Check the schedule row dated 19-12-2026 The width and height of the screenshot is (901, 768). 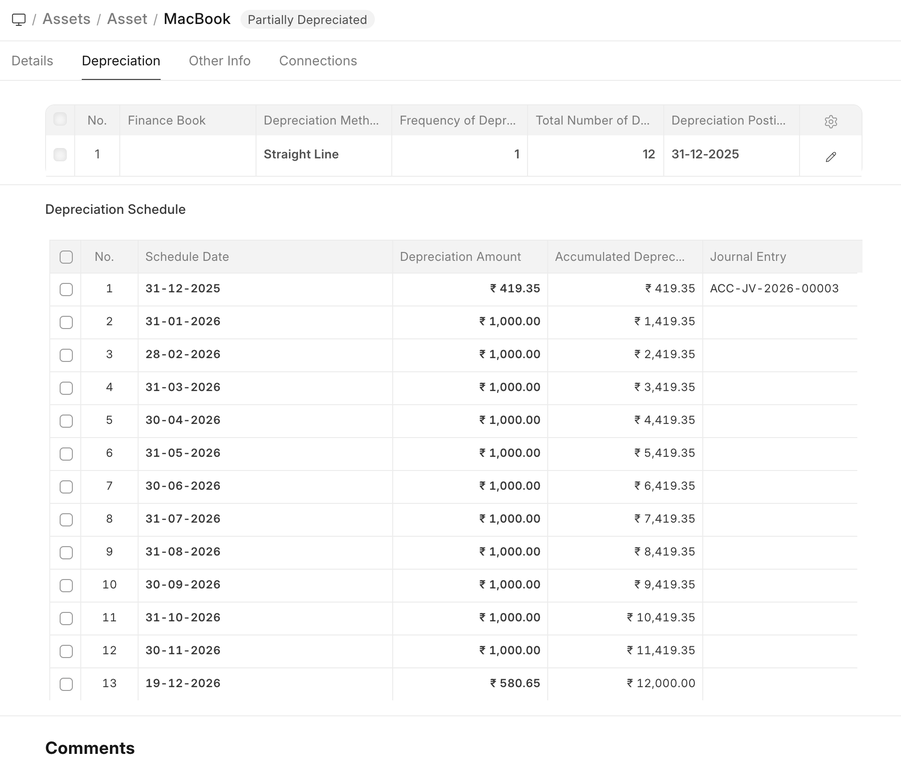66,684
